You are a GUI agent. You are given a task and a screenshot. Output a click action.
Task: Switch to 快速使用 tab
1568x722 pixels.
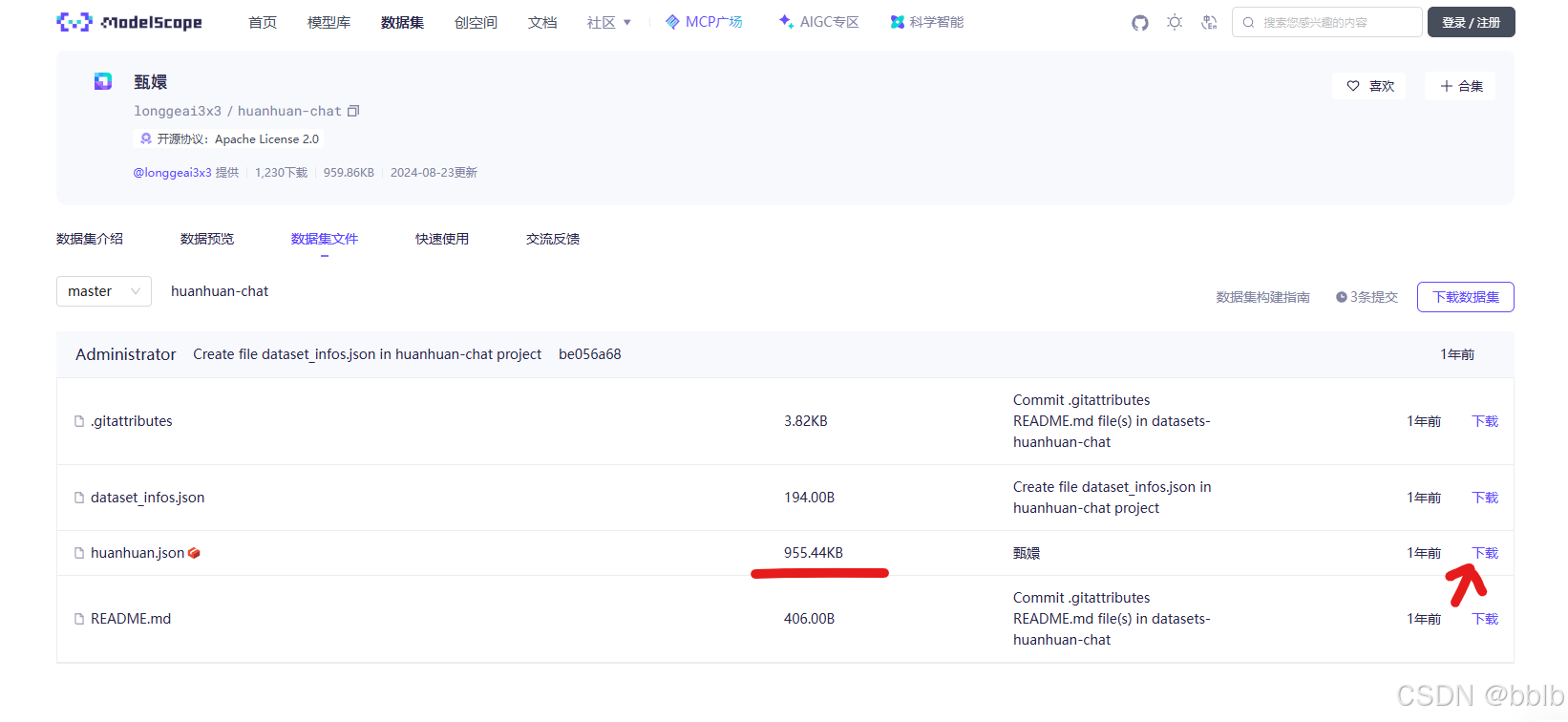pos(442,239)
